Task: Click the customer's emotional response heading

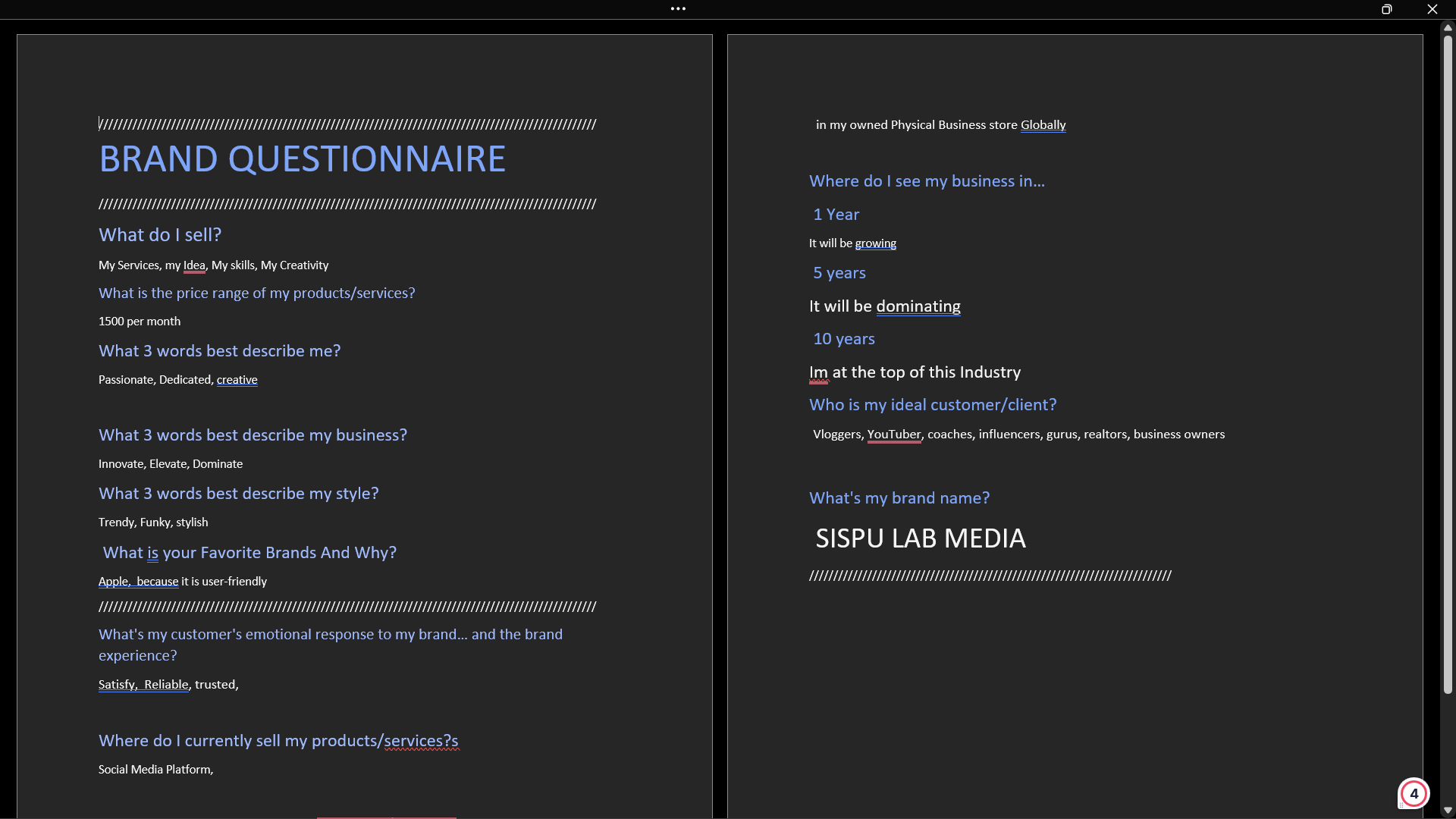Action: [331, 645]
